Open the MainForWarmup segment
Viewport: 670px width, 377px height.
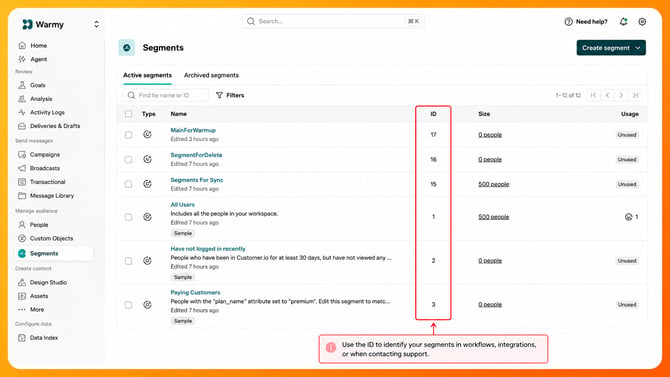[193, 130]
